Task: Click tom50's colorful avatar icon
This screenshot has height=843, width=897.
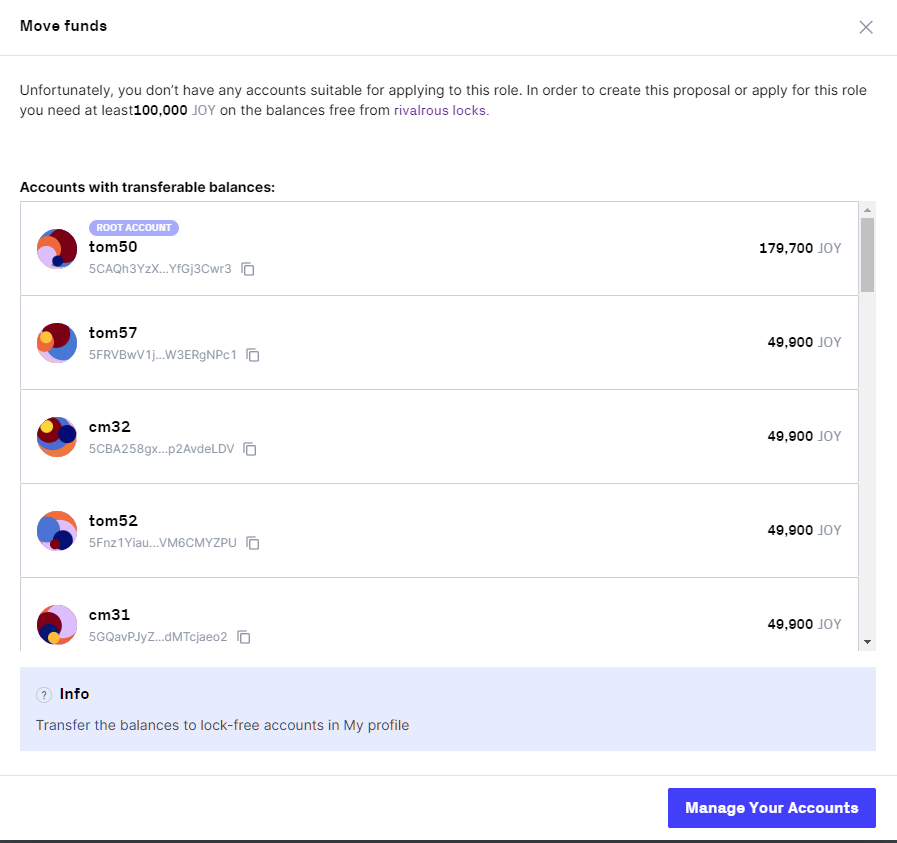Action: click(57, 248)
